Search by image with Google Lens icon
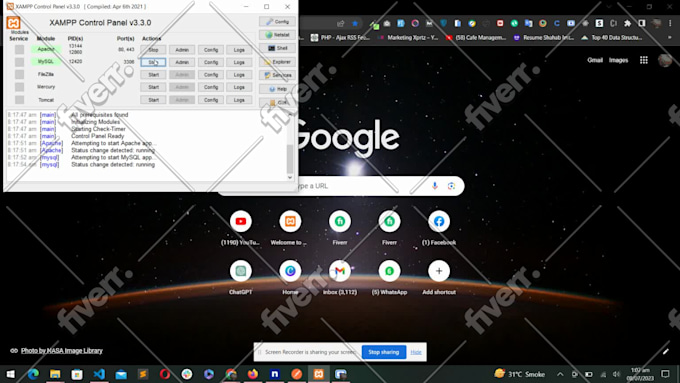This screenshot has height=383, width=680. [451, 186]
